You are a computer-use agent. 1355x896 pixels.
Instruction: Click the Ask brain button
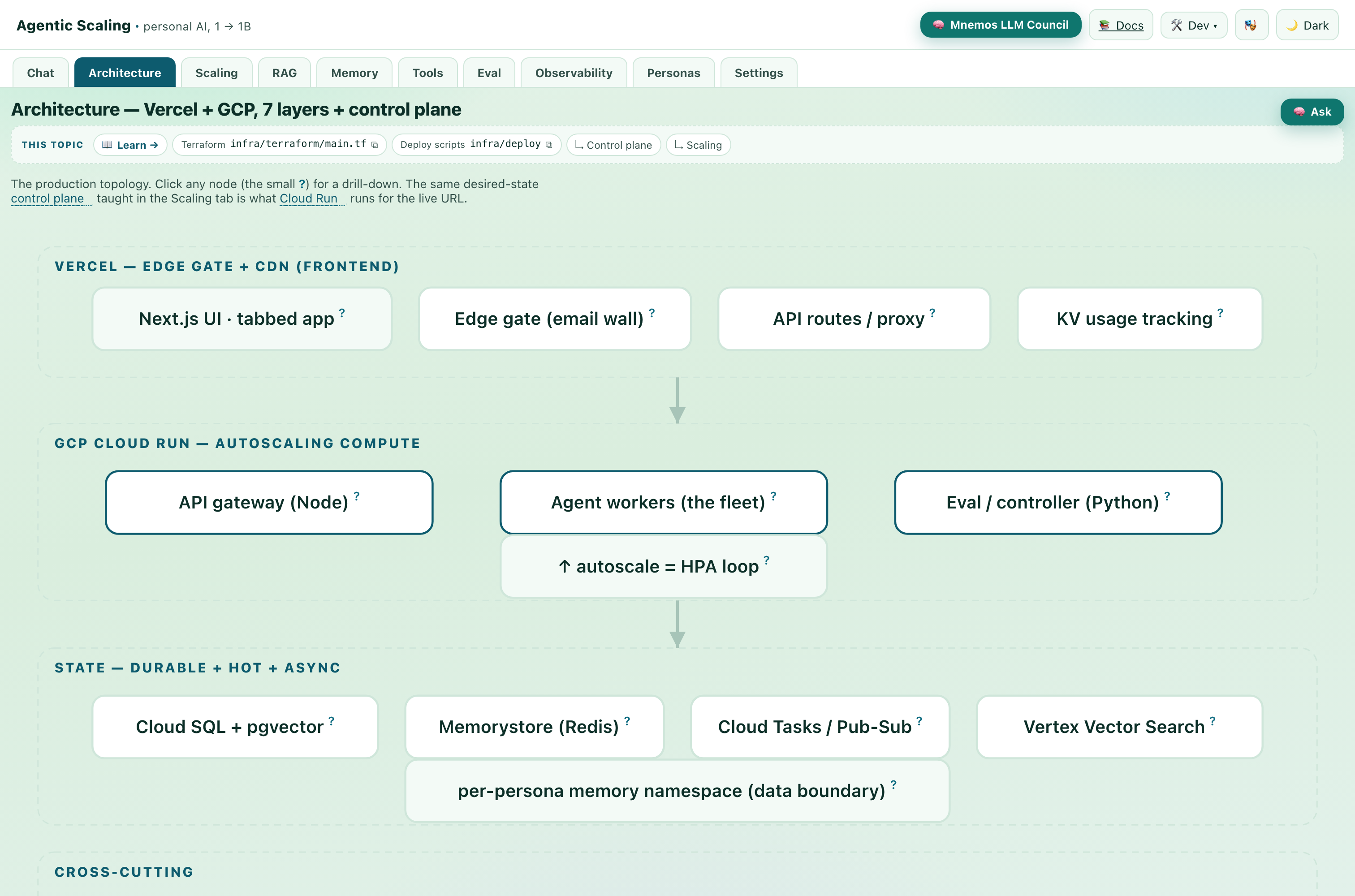[x=1312, y=112]
